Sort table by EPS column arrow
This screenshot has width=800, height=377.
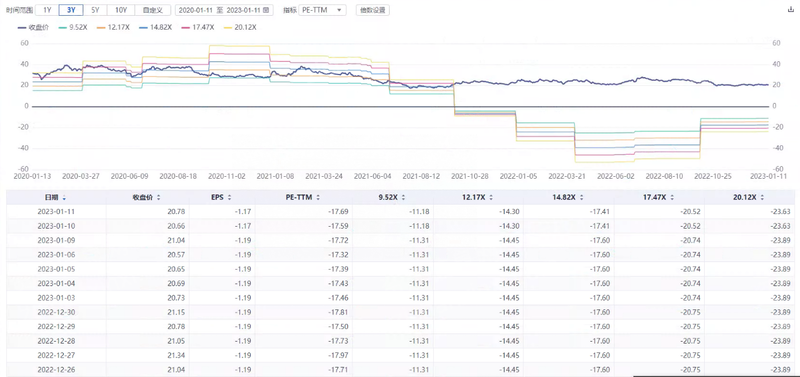point(229,197)
